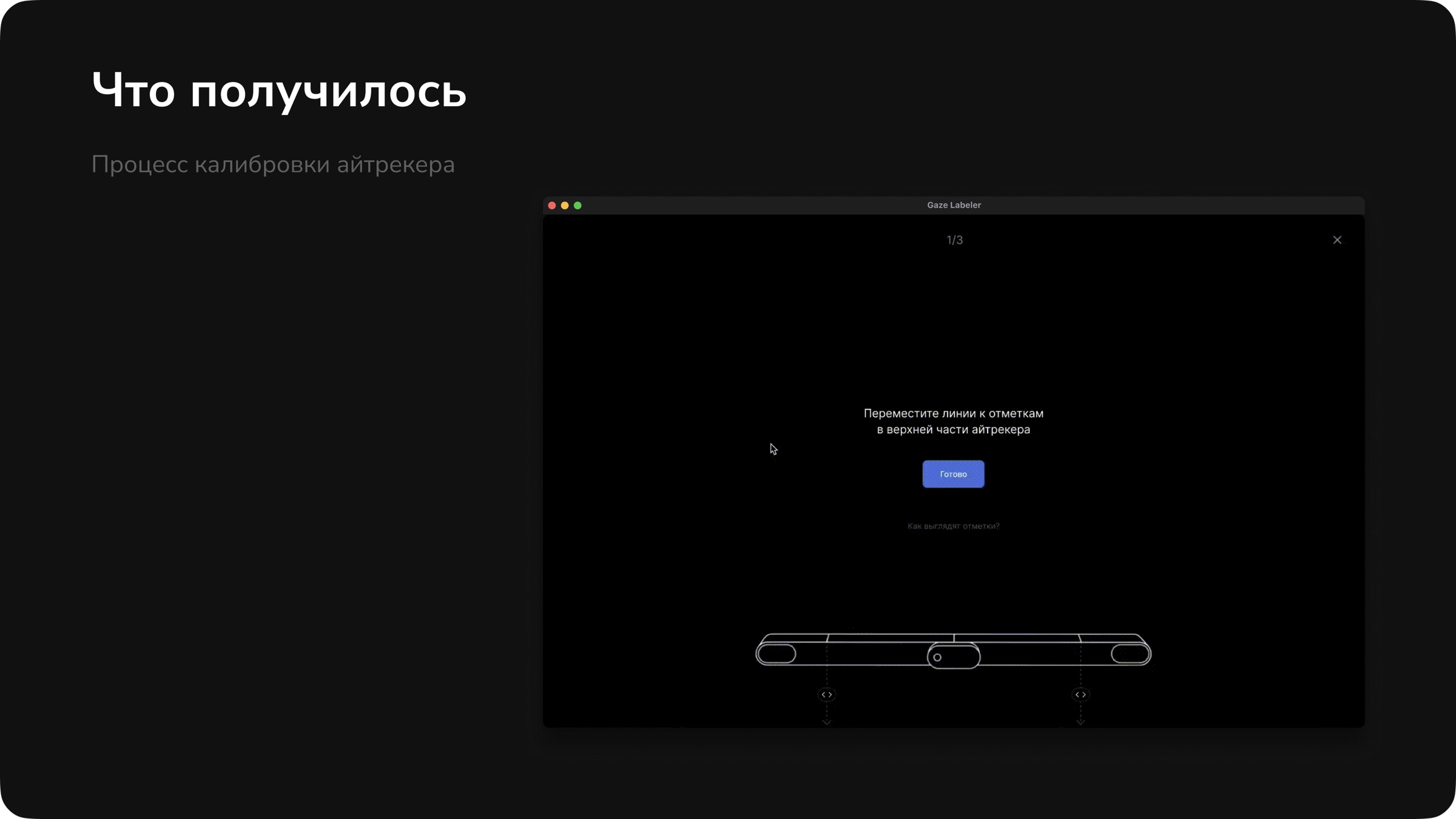Viewport: 1456px width, 819px height.
Task: Click the eye tracker center camera lens
Action: (937, 657)
